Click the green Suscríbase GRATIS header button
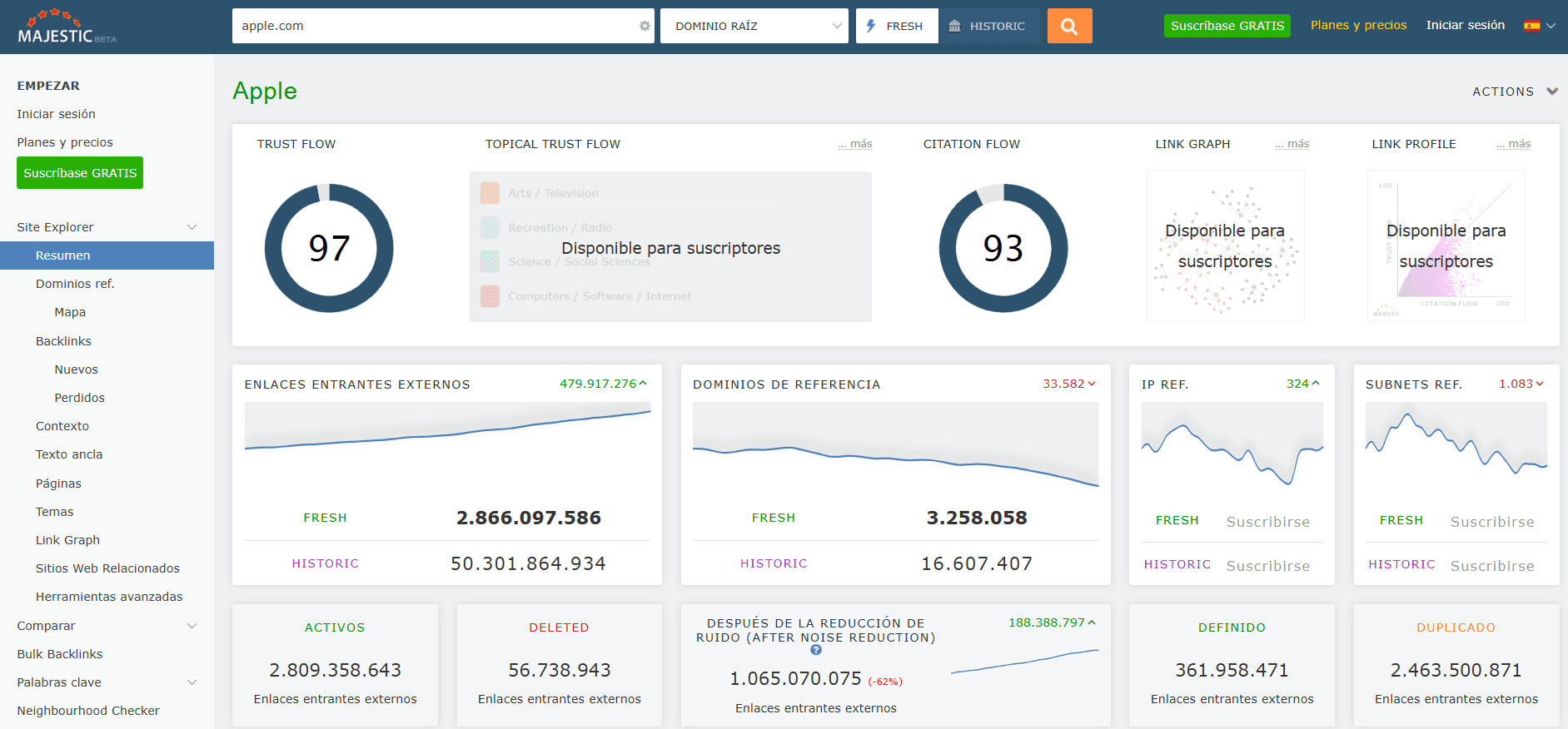 pyautogui.click(x=1227, y=26)
